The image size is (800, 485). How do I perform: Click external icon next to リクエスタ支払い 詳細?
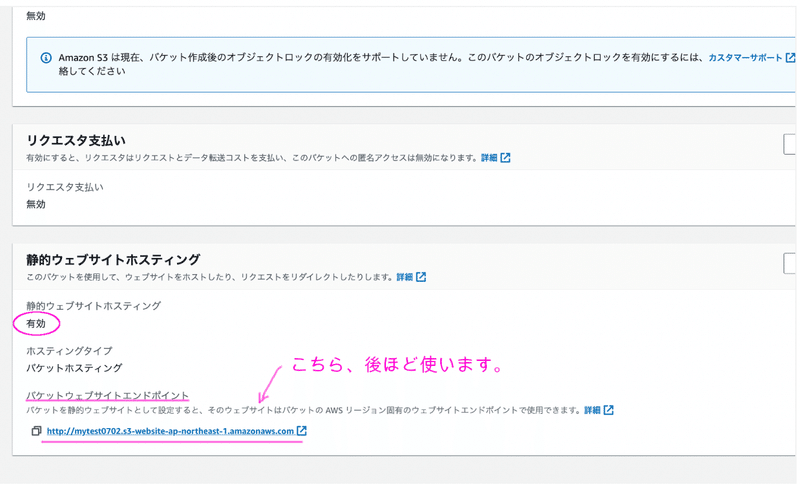click(x=505, y=158)
